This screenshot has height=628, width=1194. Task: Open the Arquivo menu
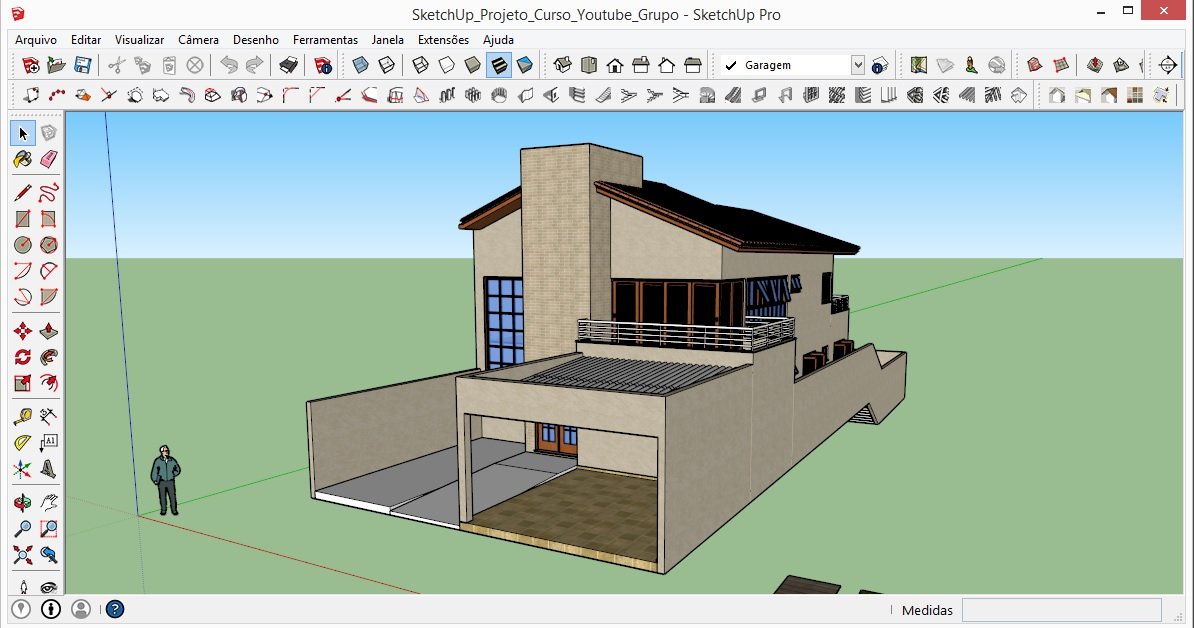coord(36,40)
